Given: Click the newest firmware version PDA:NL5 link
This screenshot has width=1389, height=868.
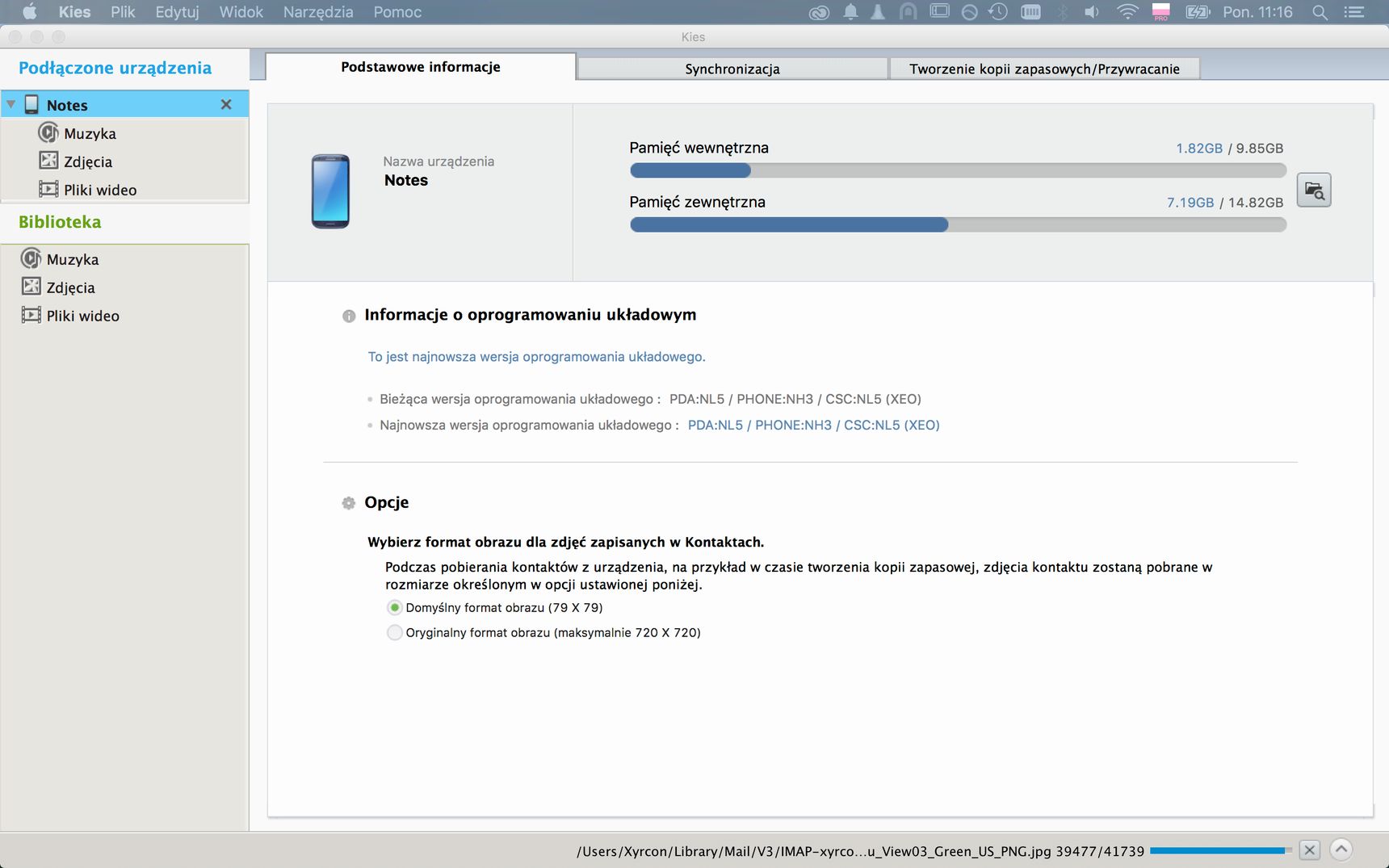Looking at the screenshot, I should [x=813, y=425].
